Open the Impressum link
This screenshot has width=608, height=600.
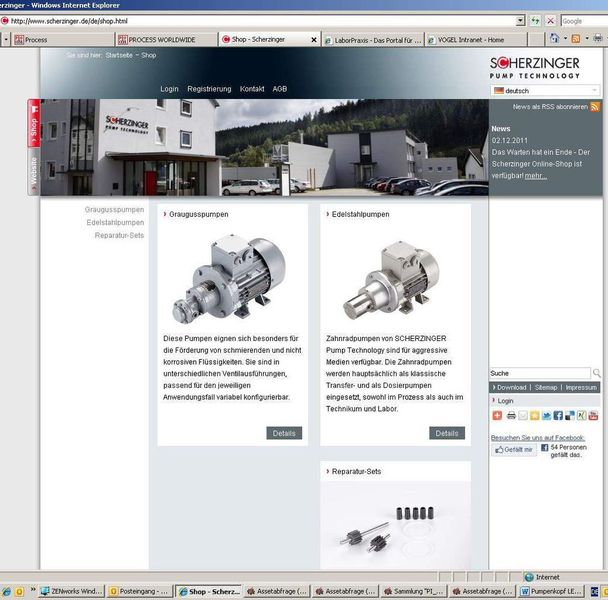581,387
